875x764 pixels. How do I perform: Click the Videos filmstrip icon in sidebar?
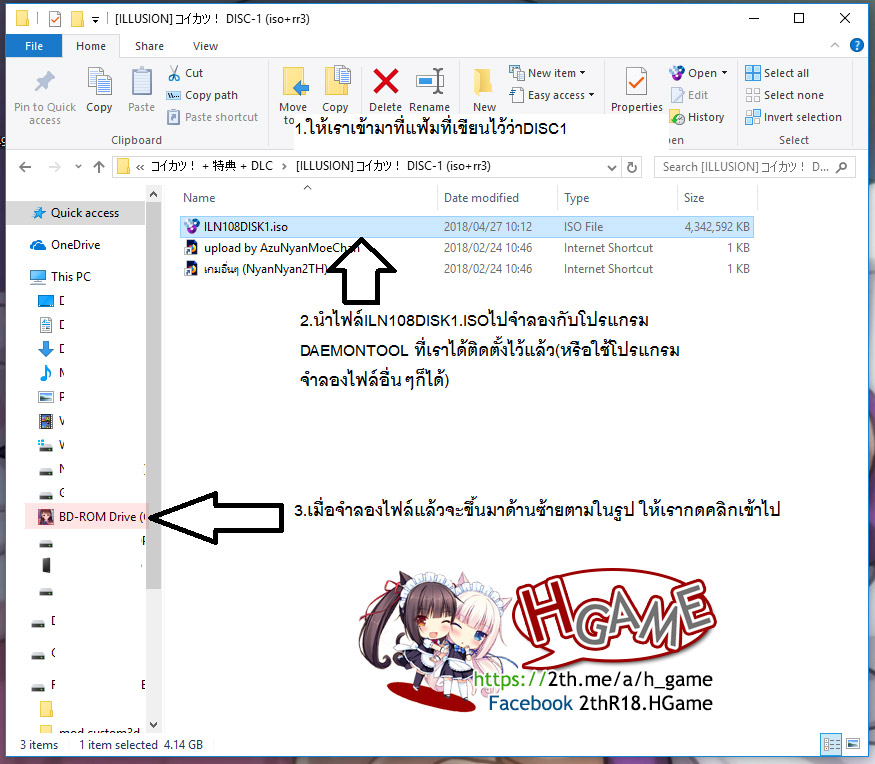click(x=46, y=421)
